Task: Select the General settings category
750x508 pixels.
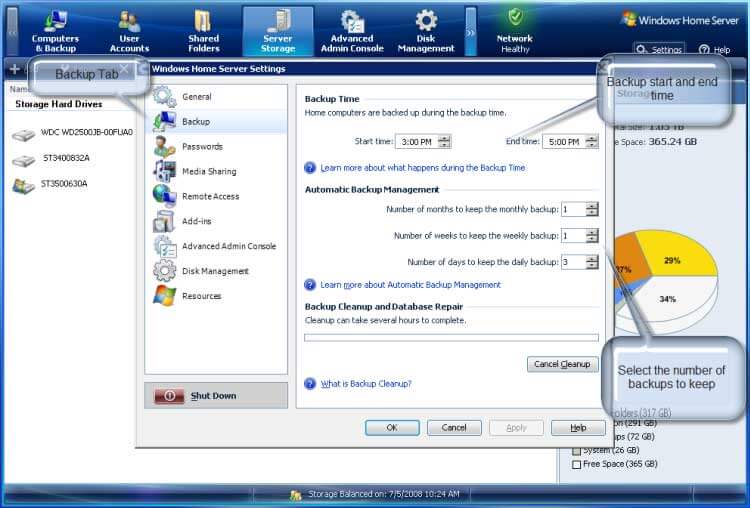Action: (216, 97)
